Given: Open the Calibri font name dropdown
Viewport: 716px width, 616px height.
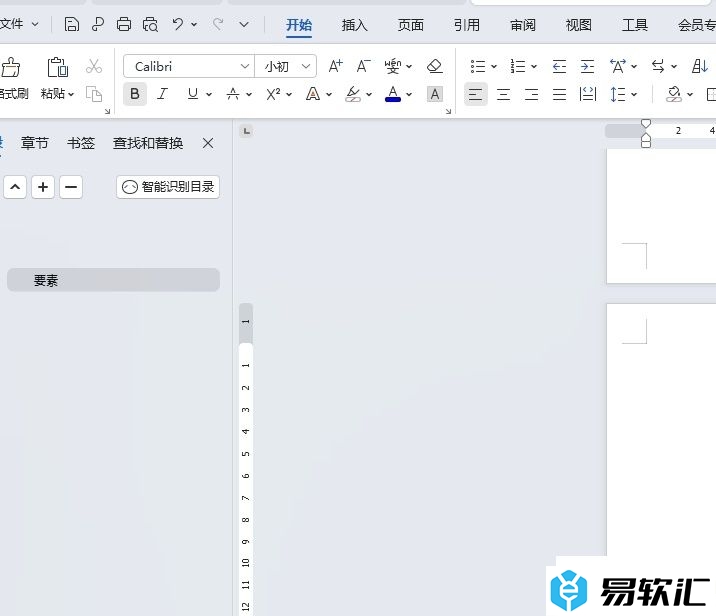Looking at the screenshot, I should (244, 66).
